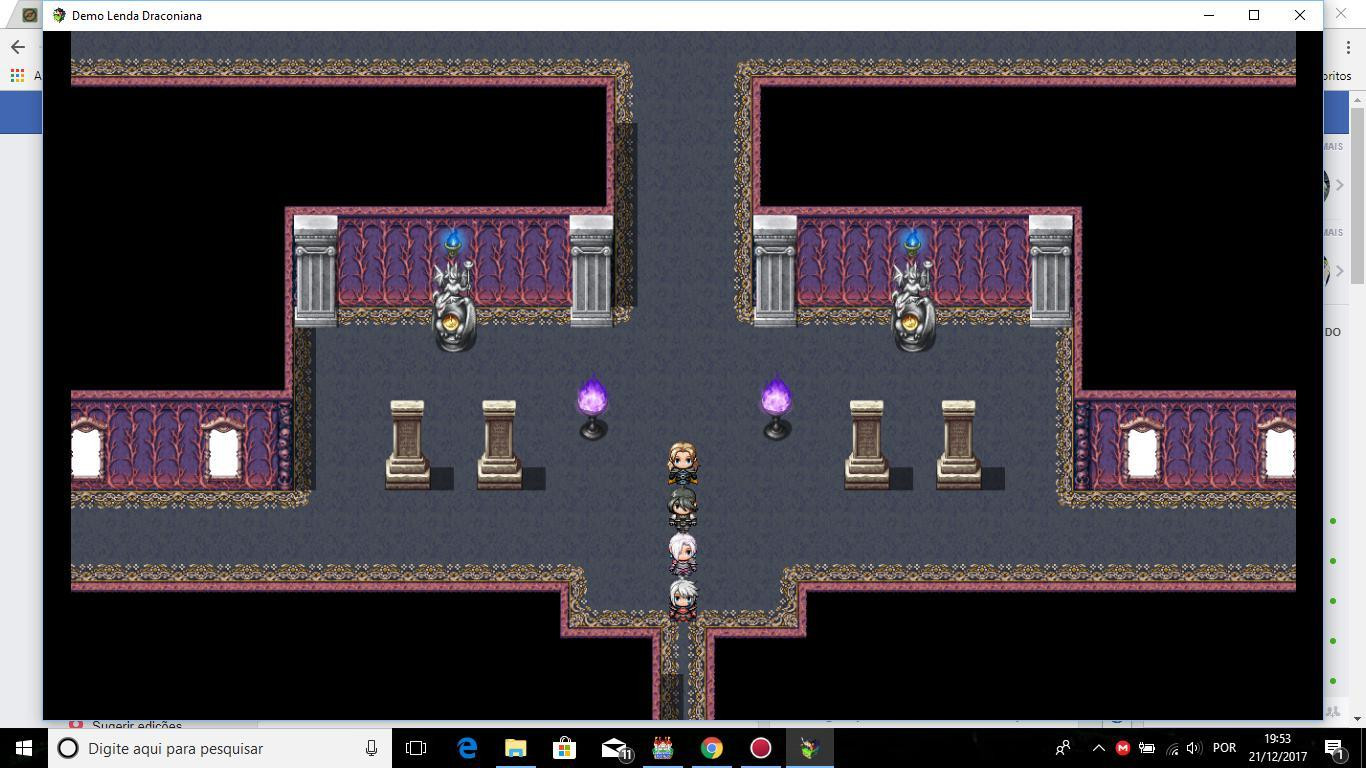Expand the upper chevron in the browser sidebar
The height and width of the screenshot is (768, 1366).
click(x=1340, y=185)
